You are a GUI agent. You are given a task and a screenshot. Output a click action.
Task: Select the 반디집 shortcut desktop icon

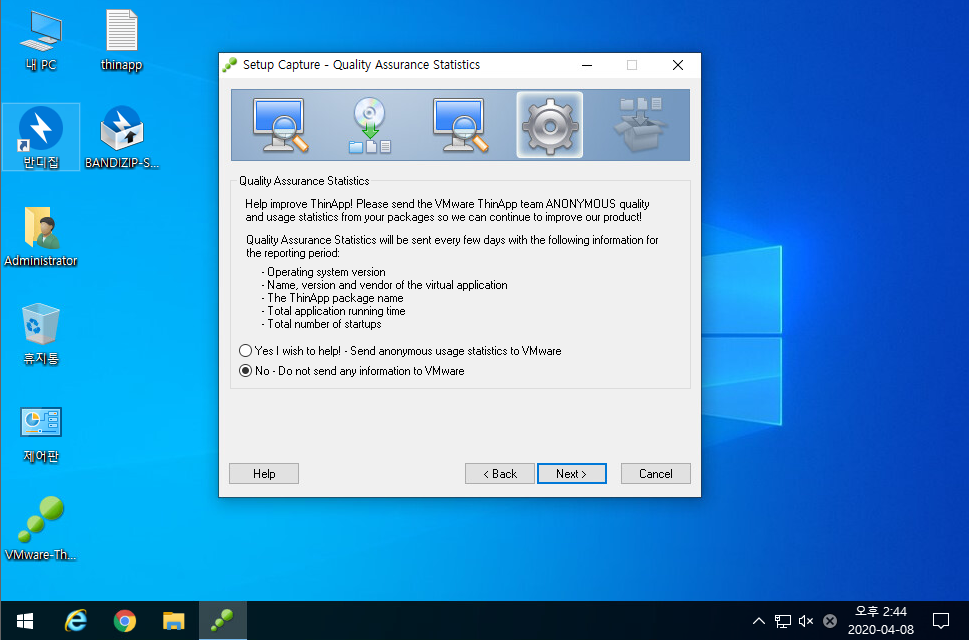(41, 137)
